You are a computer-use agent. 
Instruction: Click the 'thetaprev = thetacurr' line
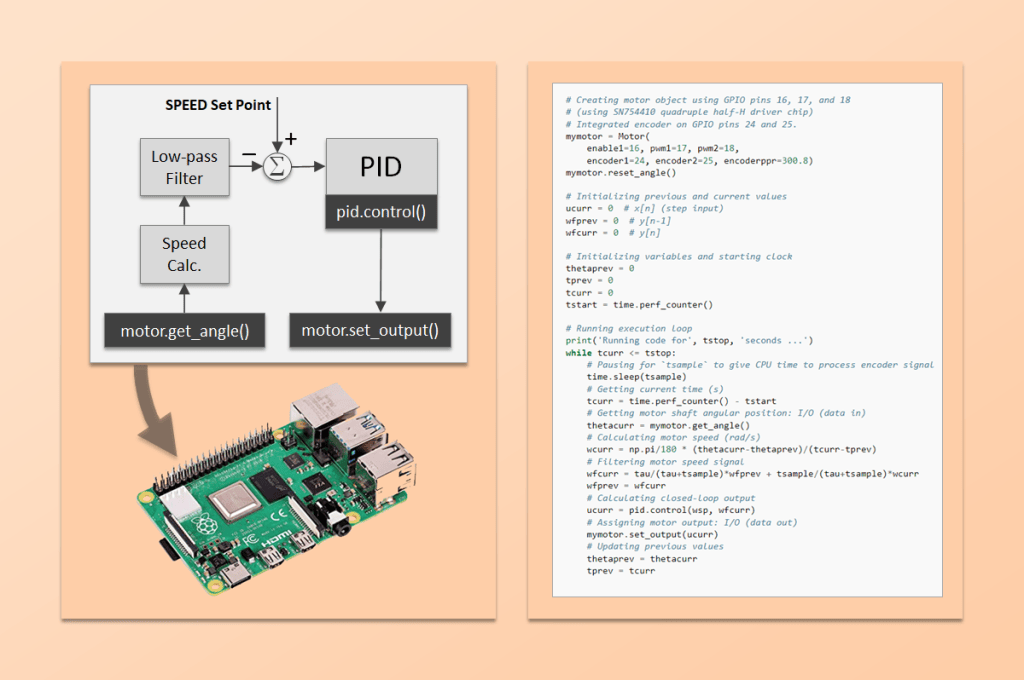[641, 559]
